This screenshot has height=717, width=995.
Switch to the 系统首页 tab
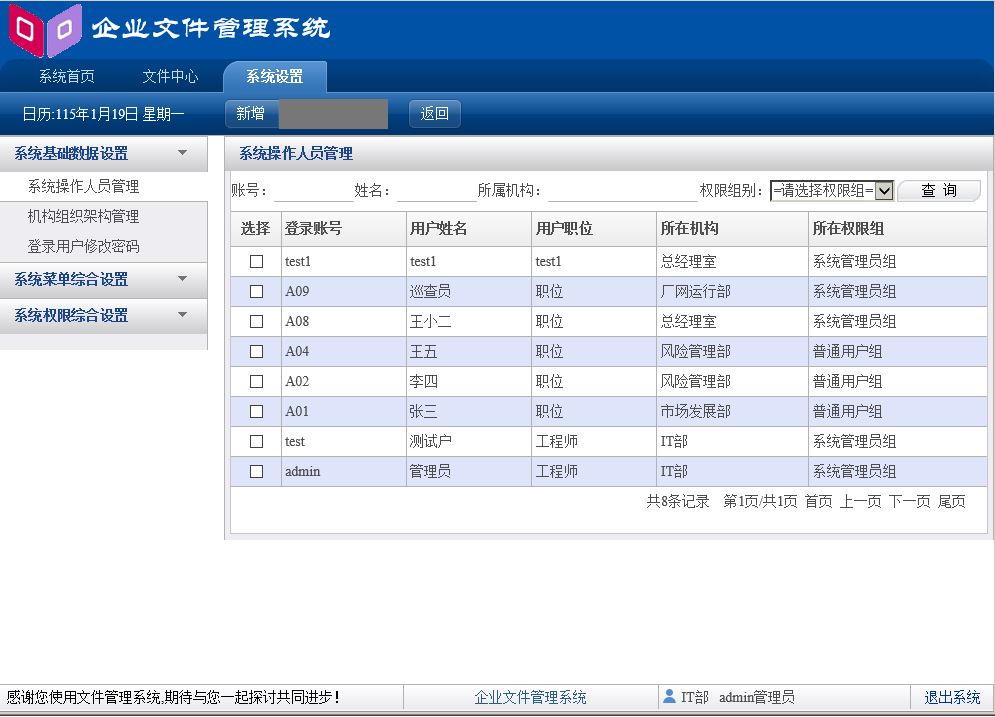(67, 77)
